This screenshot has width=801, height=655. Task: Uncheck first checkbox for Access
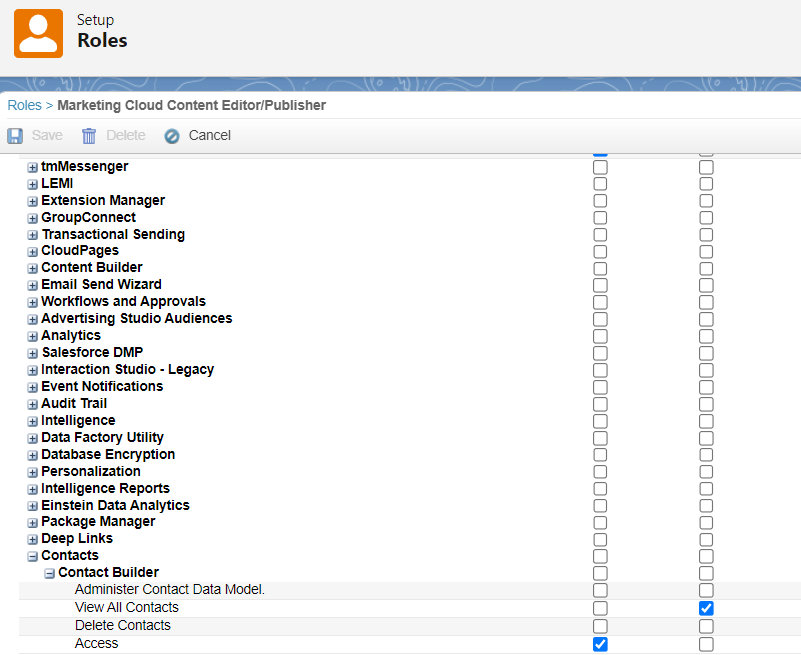click(600, 644)
